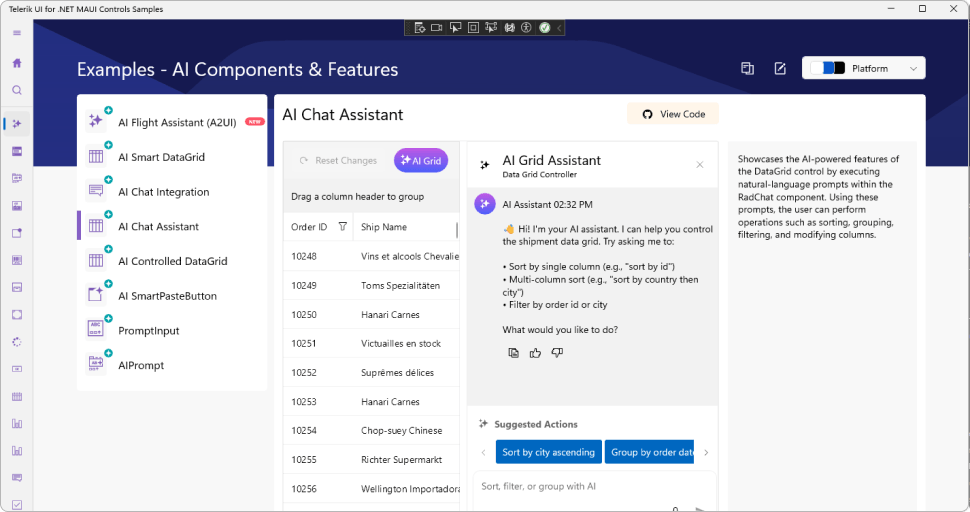Give thumbs down to AI message

[x=557, y=352]
